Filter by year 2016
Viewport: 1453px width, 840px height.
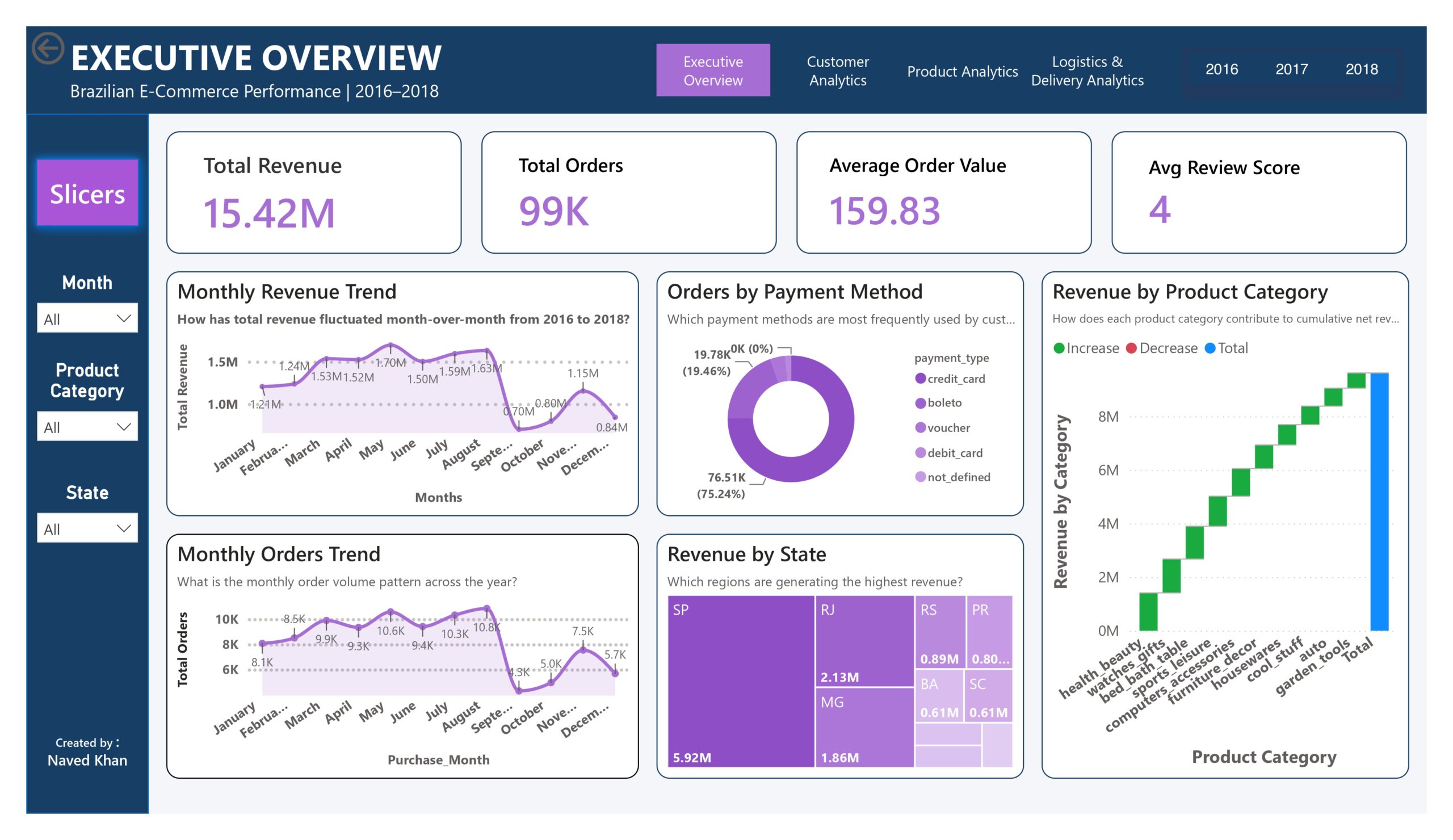(x=1221, y=70)
